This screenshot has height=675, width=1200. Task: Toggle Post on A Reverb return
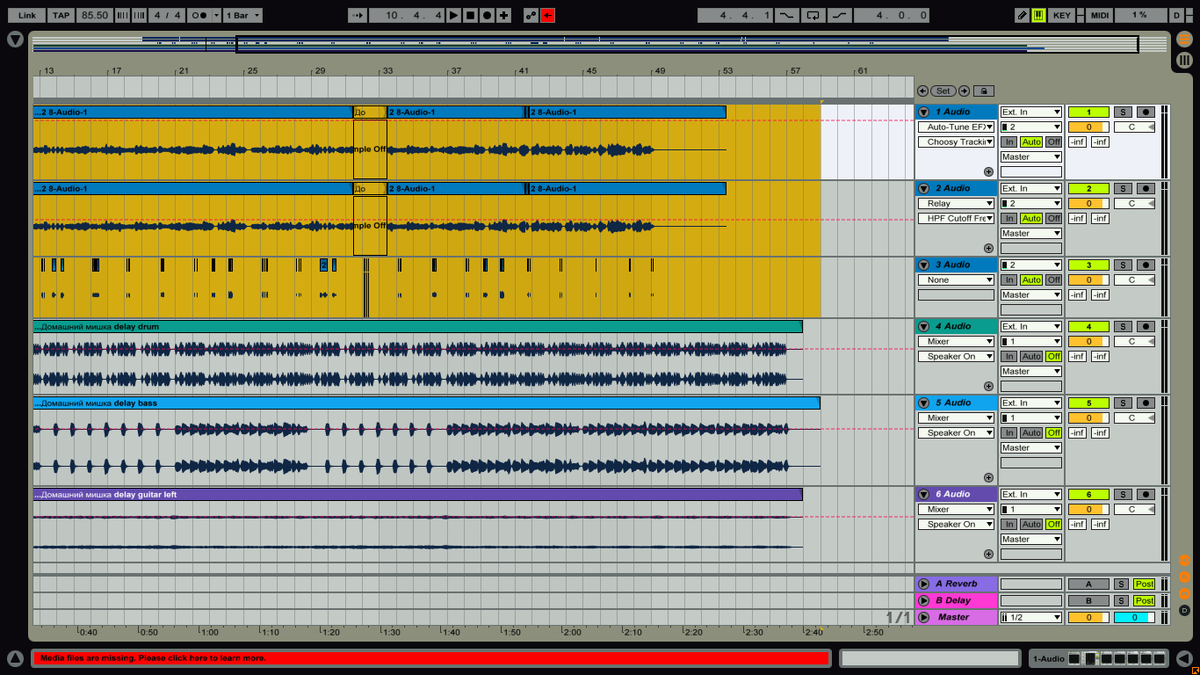coord(1144,584)
